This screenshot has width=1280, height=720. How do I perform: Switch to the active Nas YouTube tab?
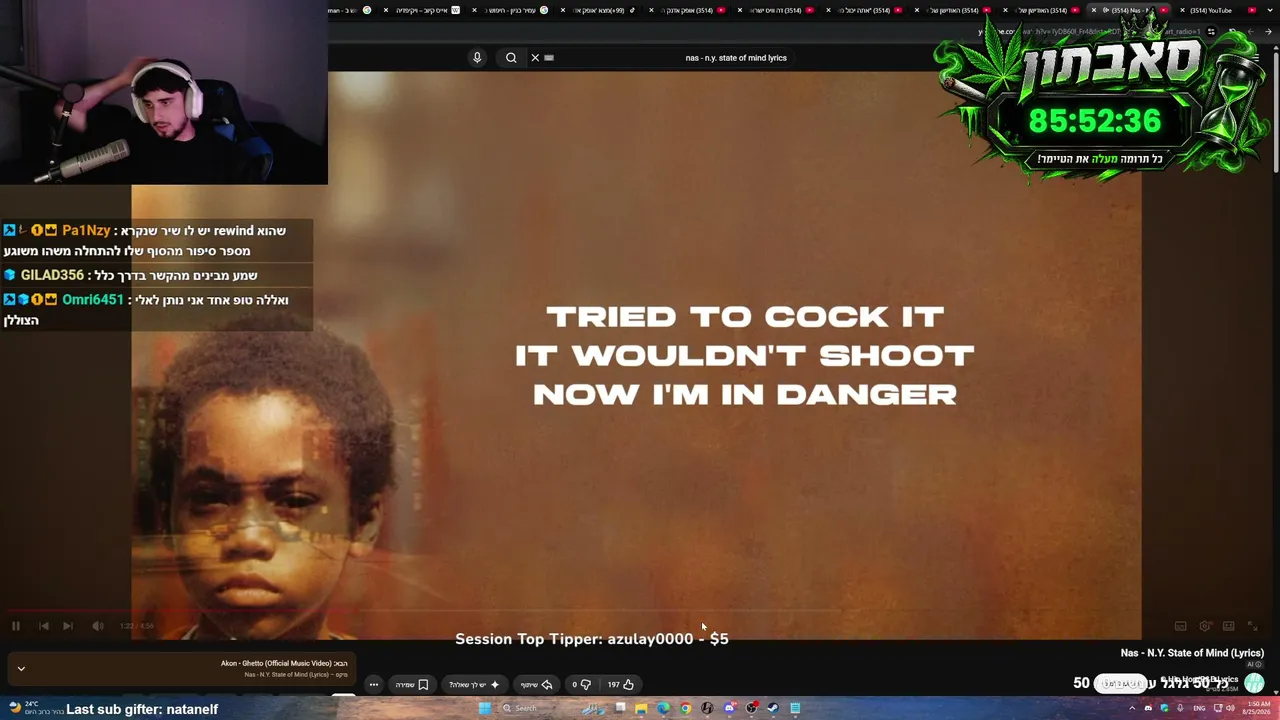tap(1128, 10)
